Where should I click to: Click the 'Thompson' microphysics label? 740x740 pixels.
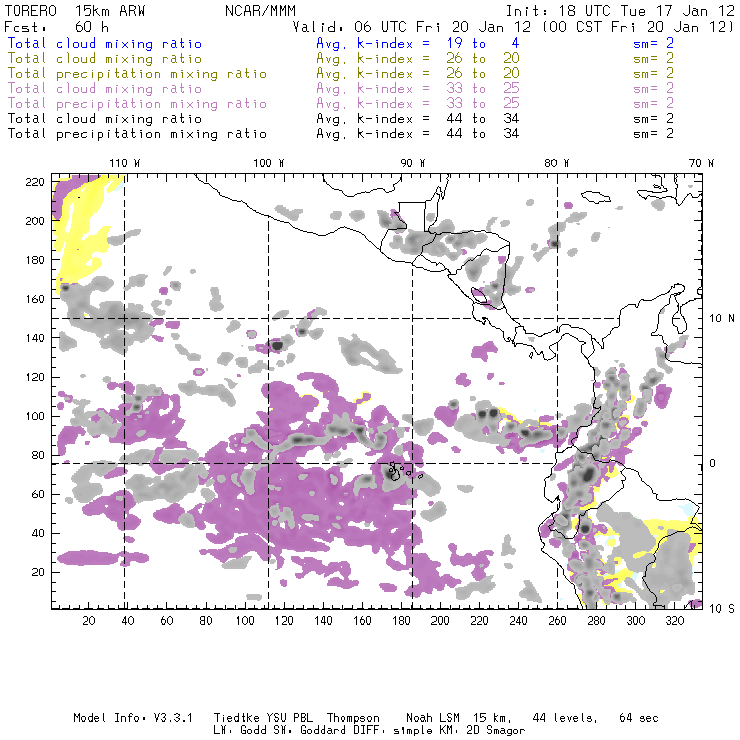pyautogui.click(x=353, y=718)
